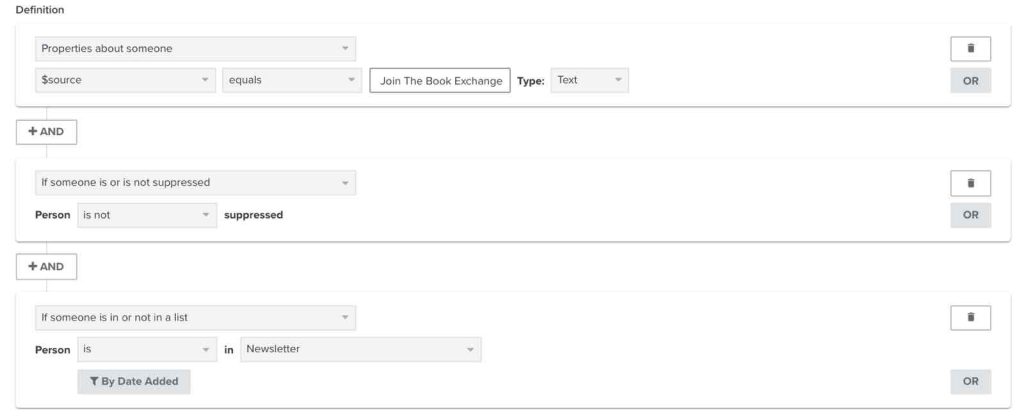This screenshot has height=416, width=1024.
Task: Open the 'is not' suppressed dropdown
Action: point(147,215)
